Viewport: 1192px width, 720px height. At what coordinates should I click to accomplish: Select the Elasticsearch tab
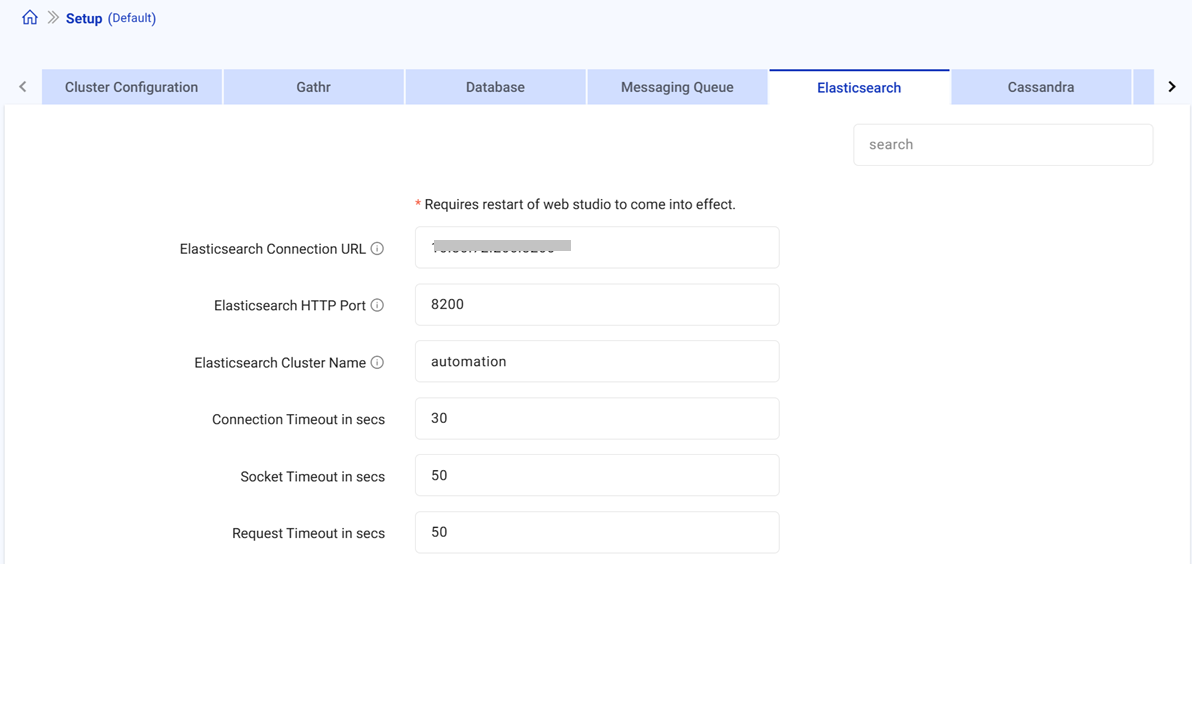(x=859, y=87)
